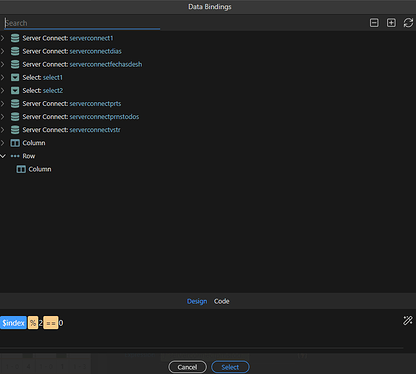Switch to the Design tab
Image resolution: width=416 pixels, height=374 pixels.
[x=197, y=301]
